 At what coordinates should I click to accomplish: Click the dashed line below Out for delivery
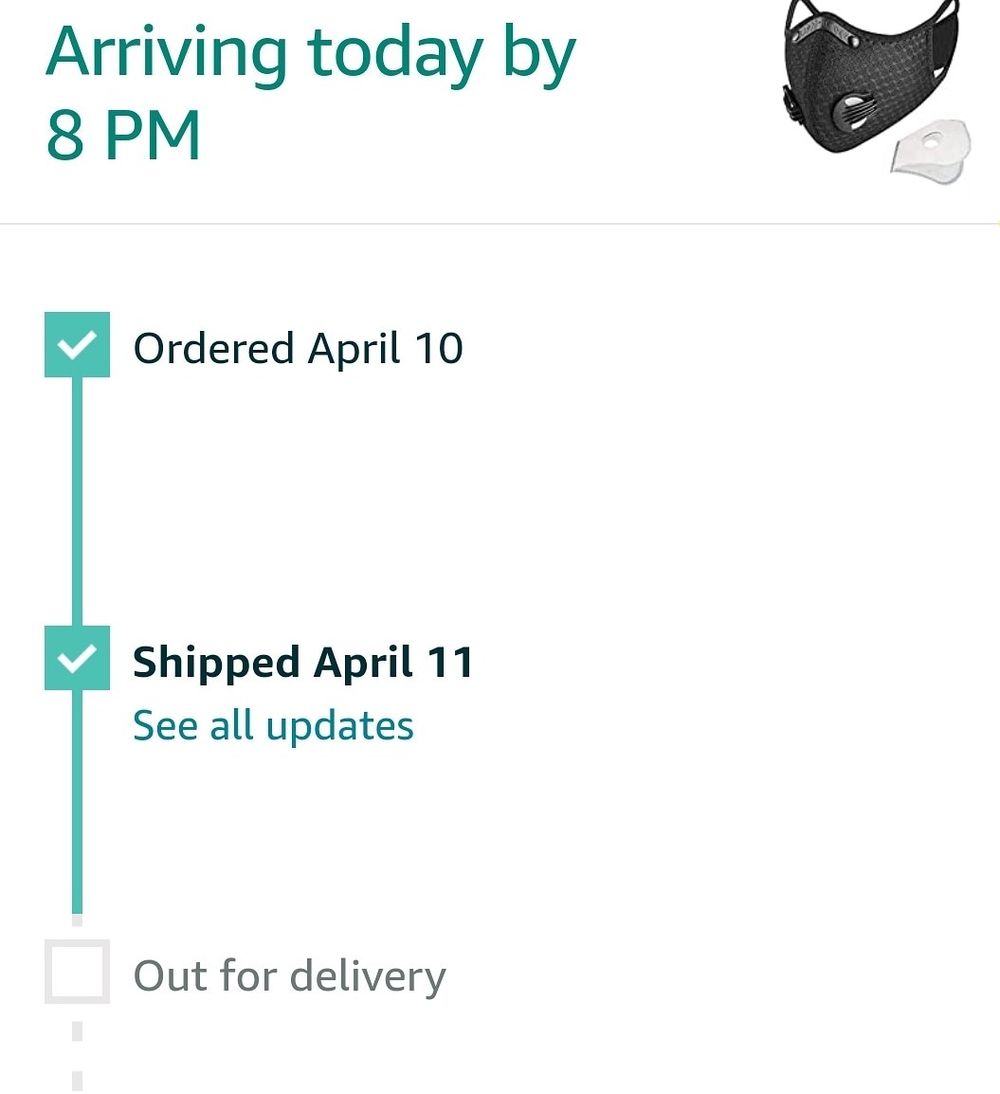(77, 1055)
